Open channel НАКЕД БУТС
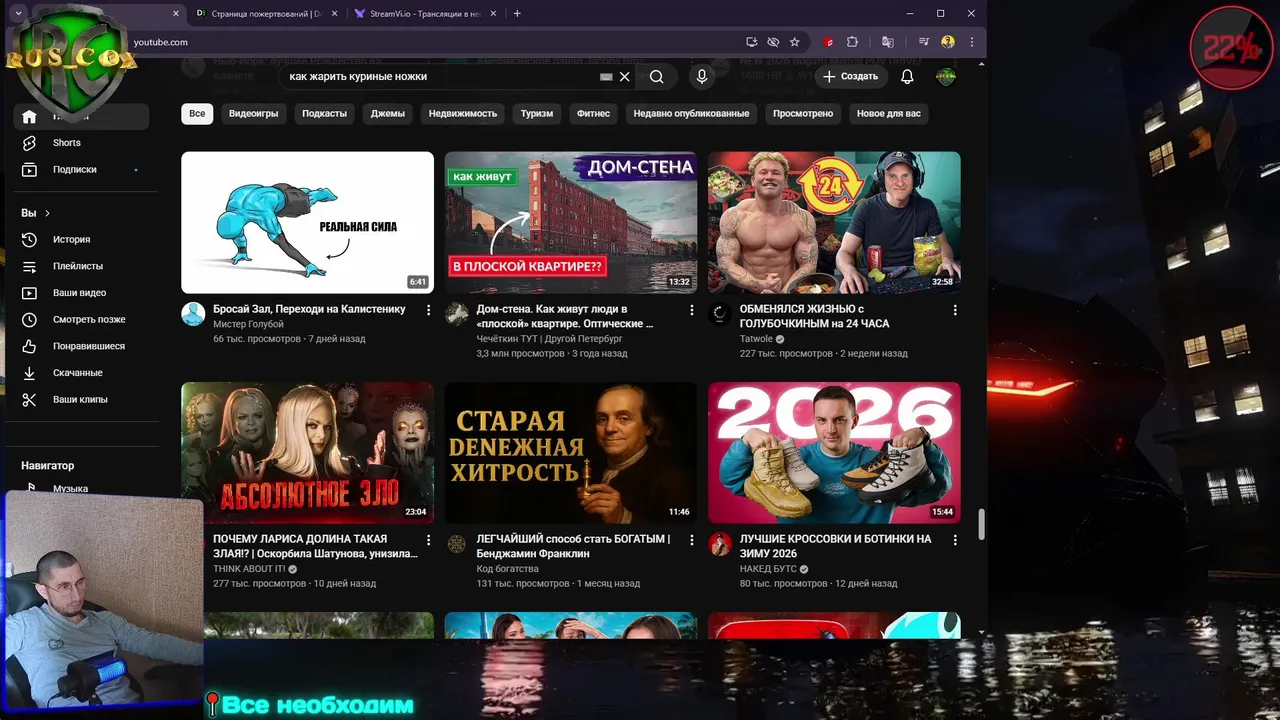The image size is (1280, 720). [768, 569]
